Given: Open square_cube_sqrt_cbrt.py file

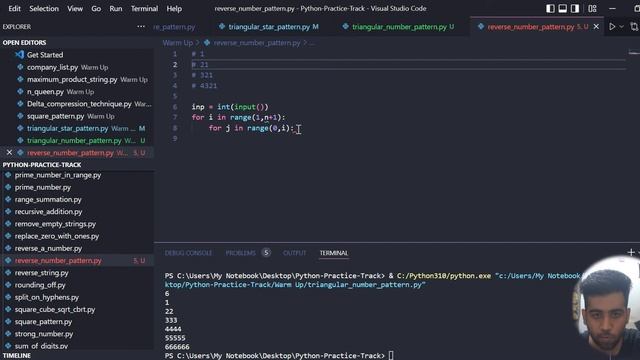Looking at the screenshot, I should (x=55, y=309).
